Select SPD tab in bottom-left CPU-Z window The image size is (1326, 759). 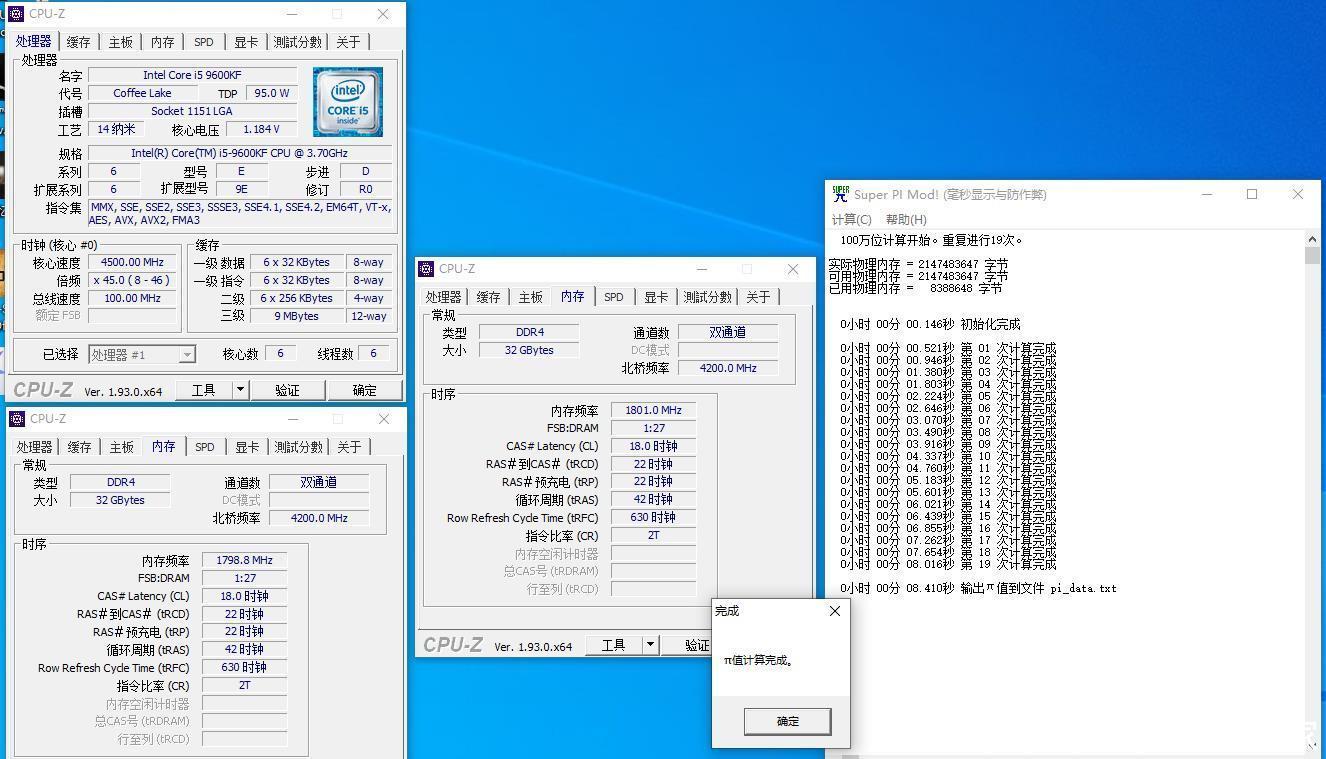[x=205, y=447]
